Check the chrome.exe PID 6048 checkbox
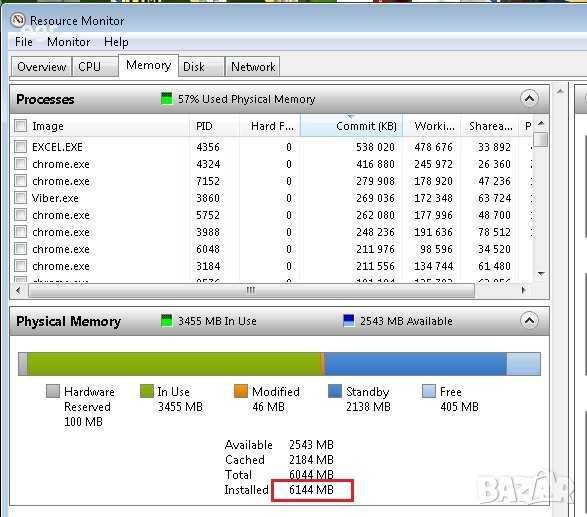The width and height of the screenshot is (587, 517). click(21, 249)
